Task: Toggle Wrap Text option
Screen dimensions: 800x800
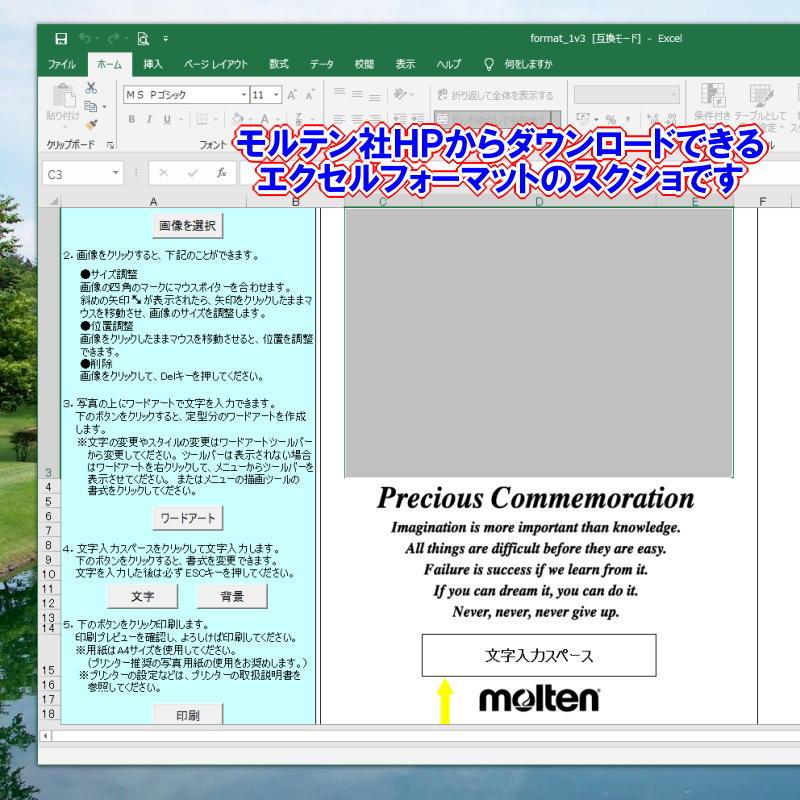Action: [496, 95]
